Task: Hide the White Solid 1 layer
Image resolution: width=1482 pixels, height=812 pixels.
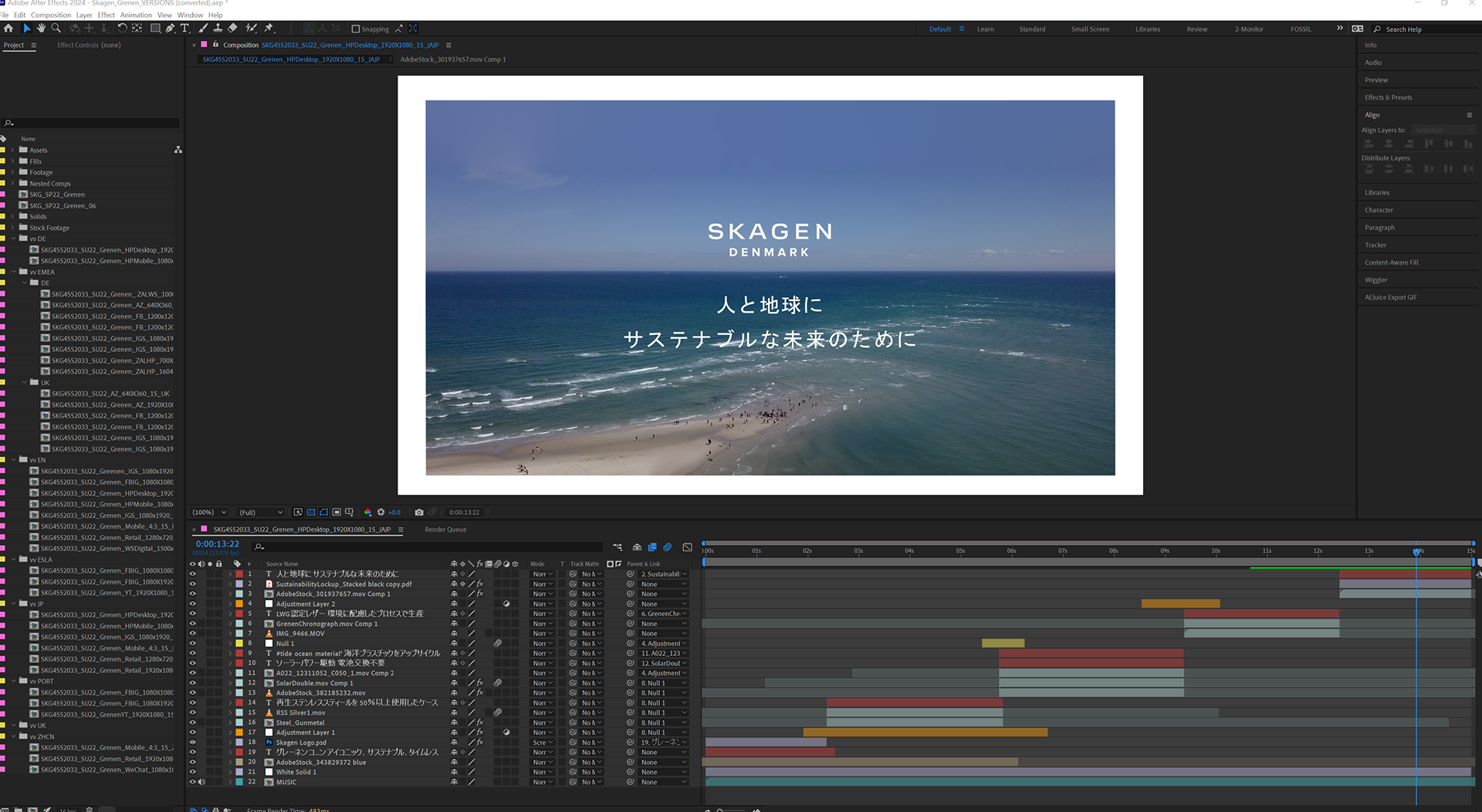Action: [x=193, y=772]
